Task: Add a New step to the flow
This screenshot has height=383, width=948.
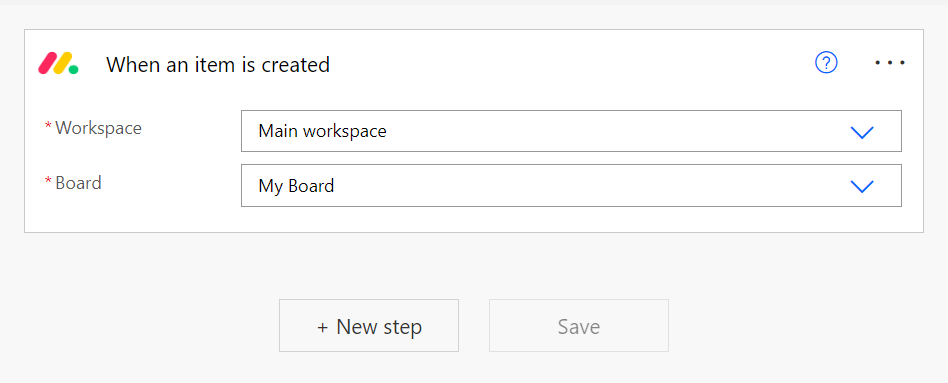Action: click(x=369, y=326)
